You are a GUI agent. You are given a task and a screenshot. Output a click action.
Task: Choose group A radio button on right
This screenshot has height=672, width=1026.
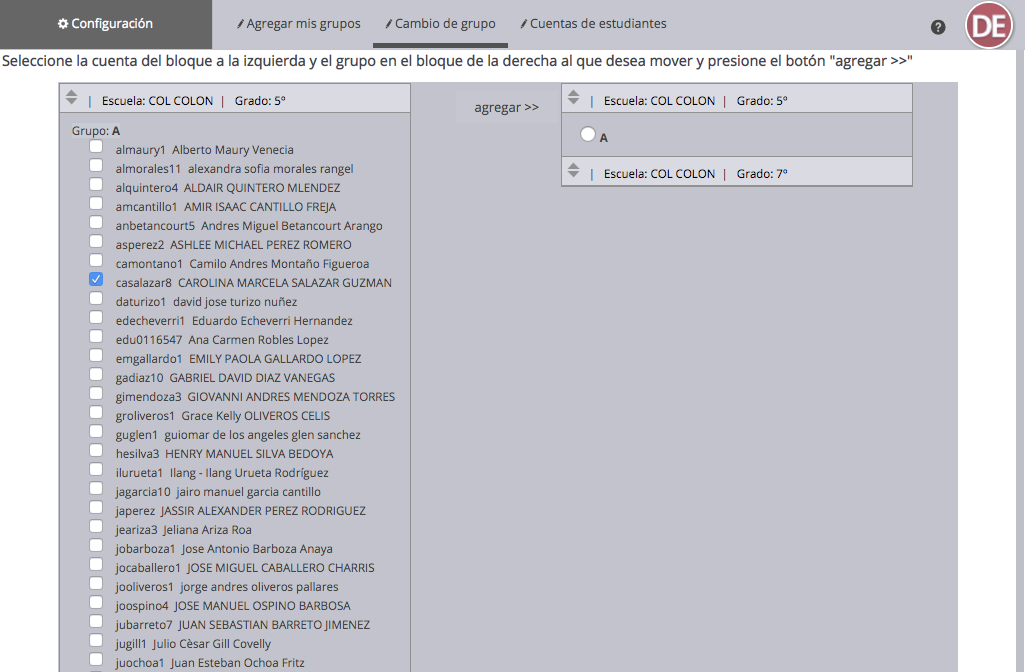coord(587,134)
